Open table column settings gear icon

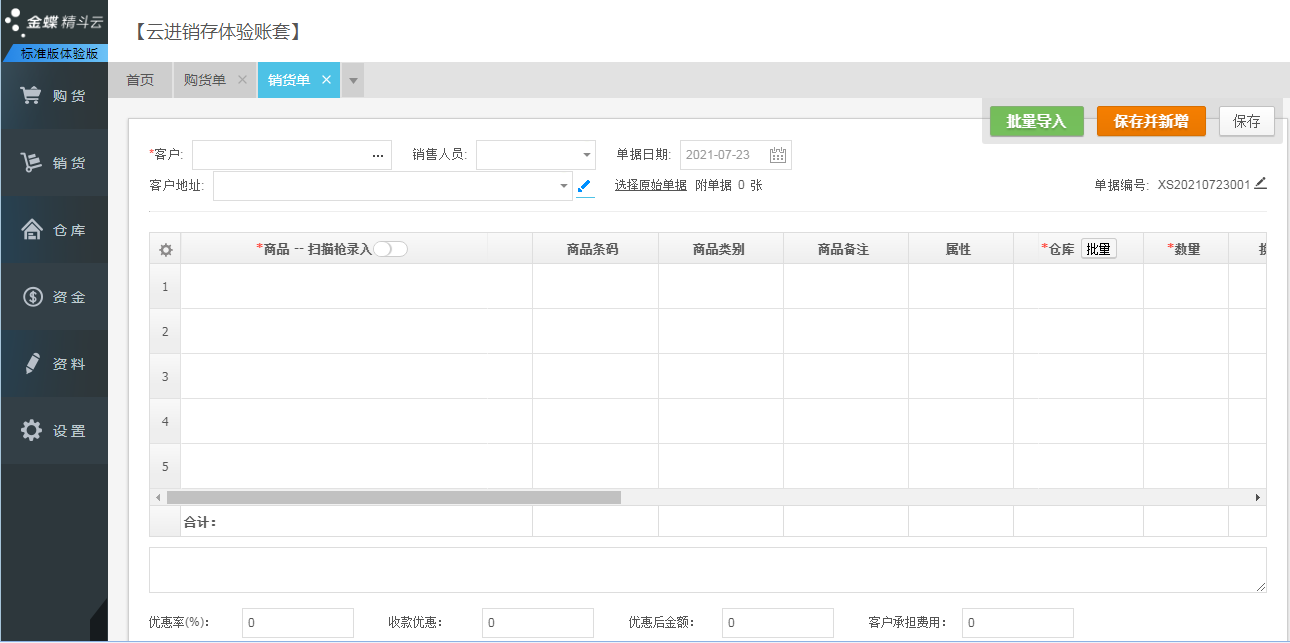166,250
